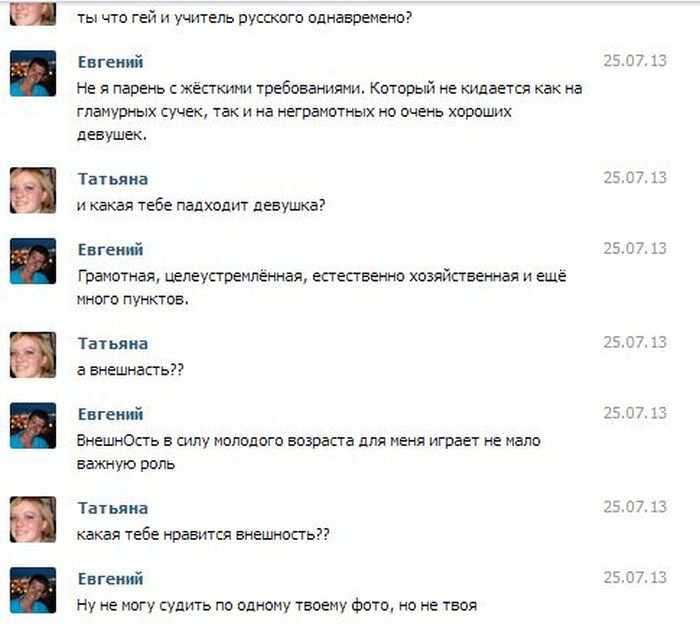Open Евгений's avatar beside 'Грамотная, целеустремлённая' message

[x=33, y=261]
